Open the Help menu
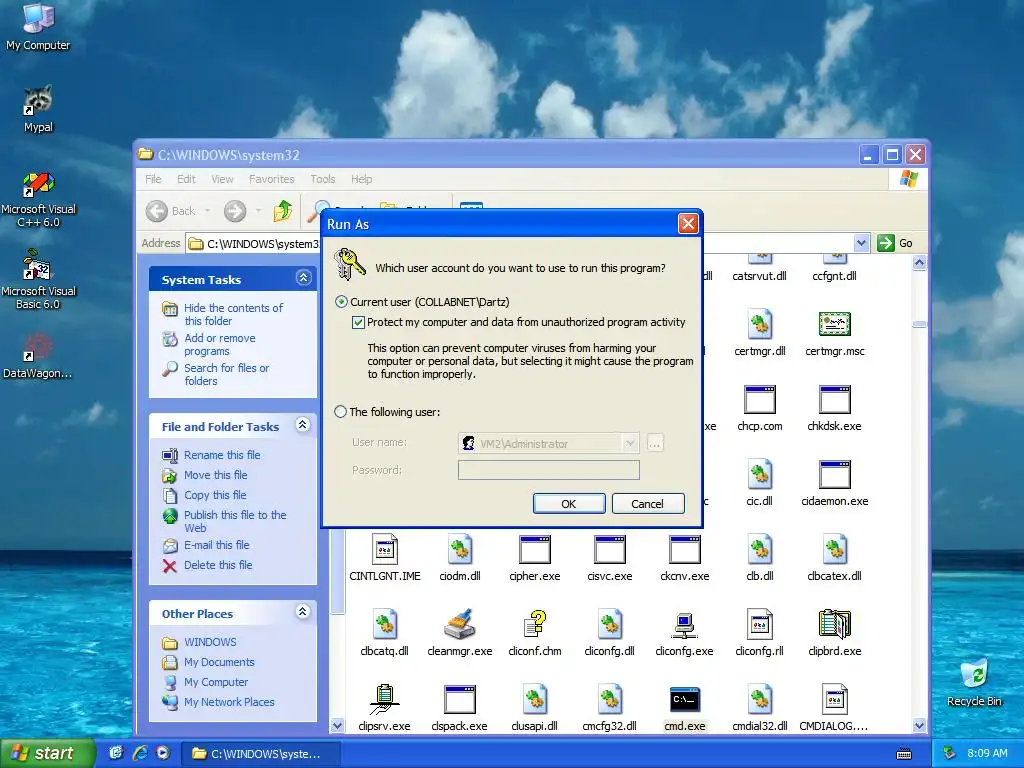The image size is (1024, 768). click(x=361, y=179)
